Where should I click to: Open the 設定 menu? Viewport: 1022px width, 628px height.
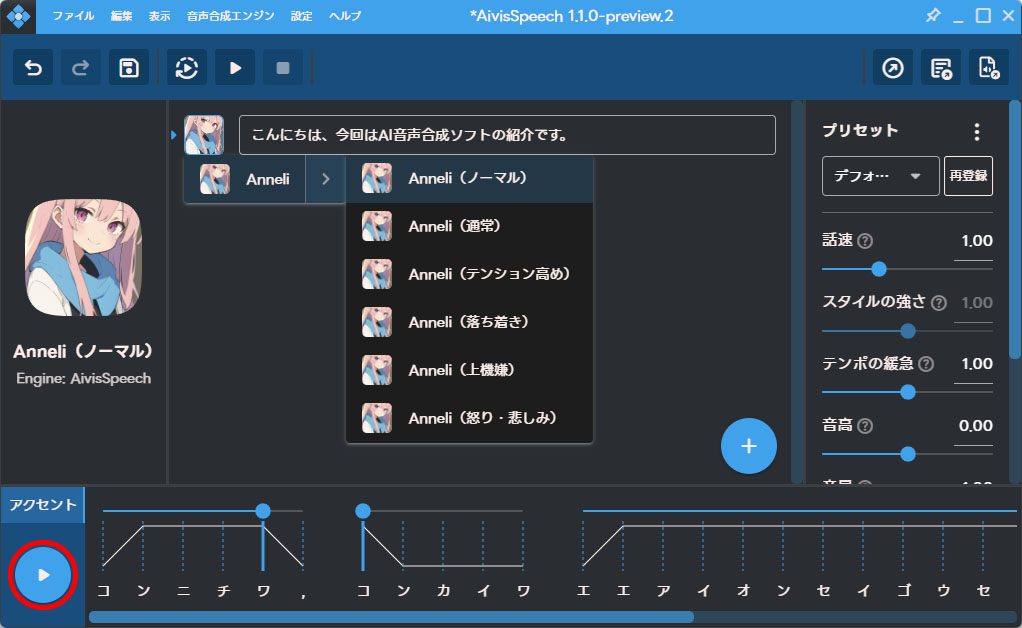tap(302, 16)
